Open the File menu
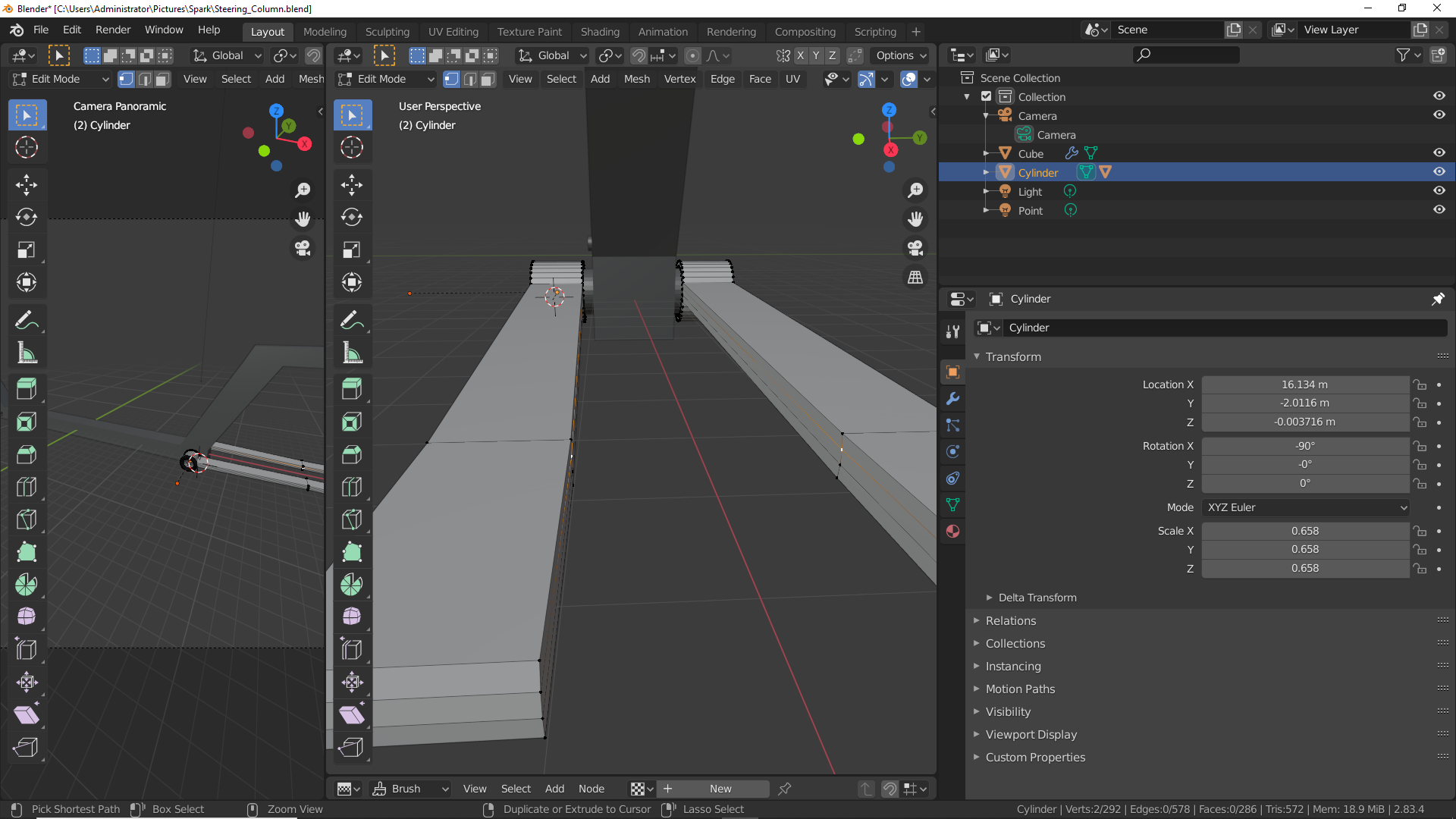Screen dimensions: 1456x819 41,30
